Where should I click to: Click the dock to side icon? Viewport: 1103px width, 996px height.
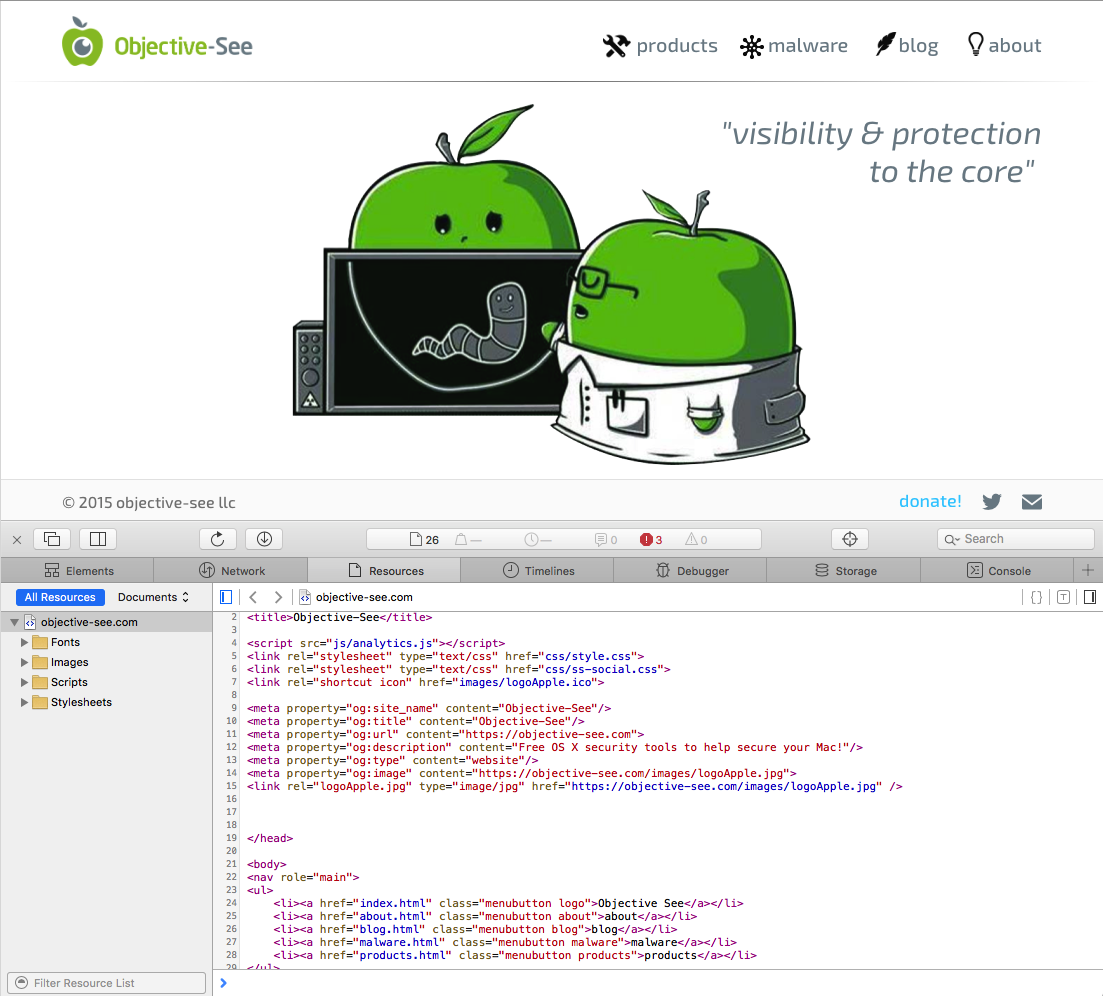(x=98, y=539)
